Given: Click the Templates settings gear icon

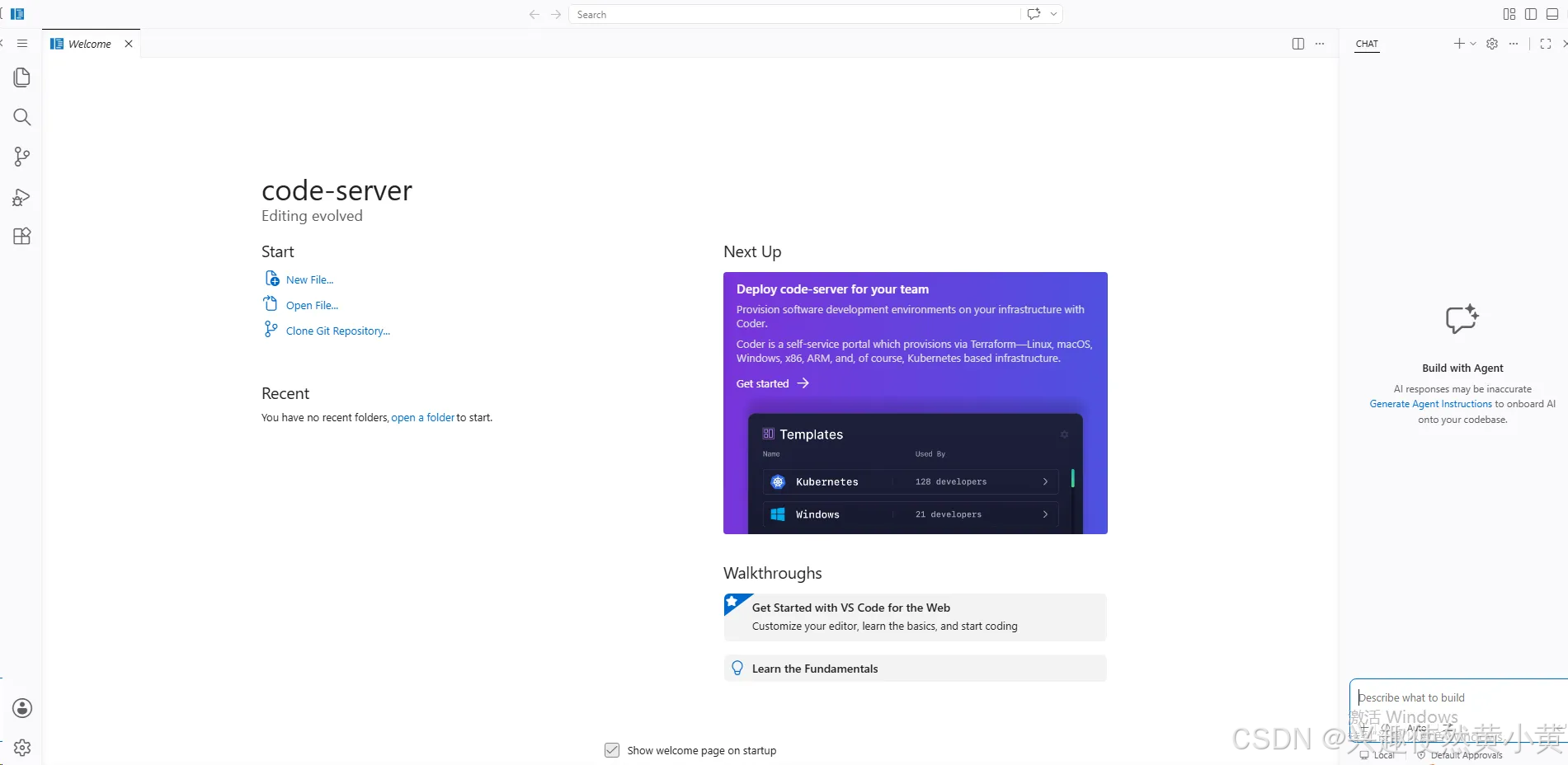Looking at the screenshot, I should click(1064, 434).
